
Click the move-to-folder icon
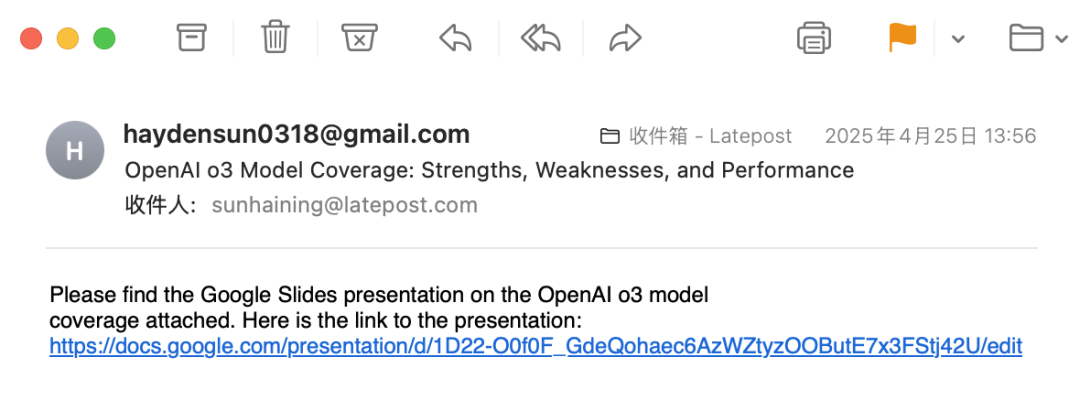coord(1026,38)
